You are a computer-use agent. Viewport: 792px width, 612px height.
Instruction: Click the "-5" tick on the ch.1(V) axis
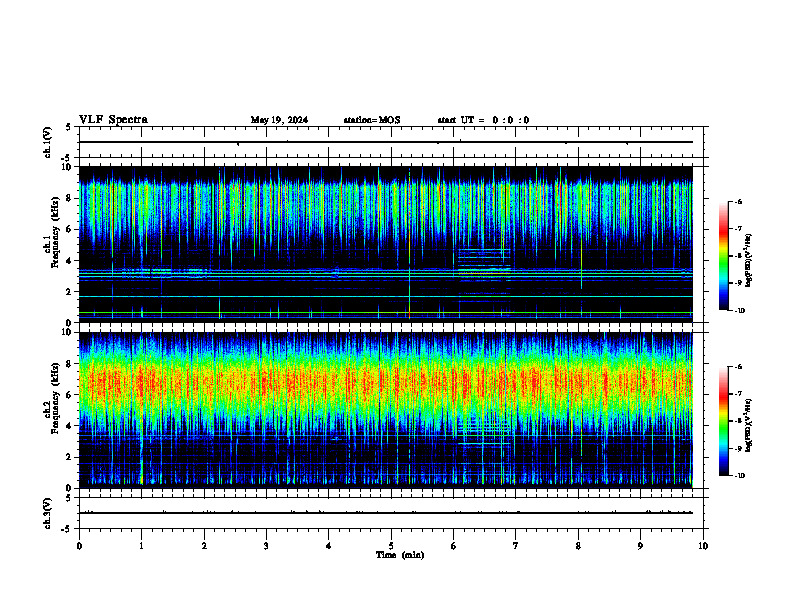pyautogui.click(x=67, y=158)
